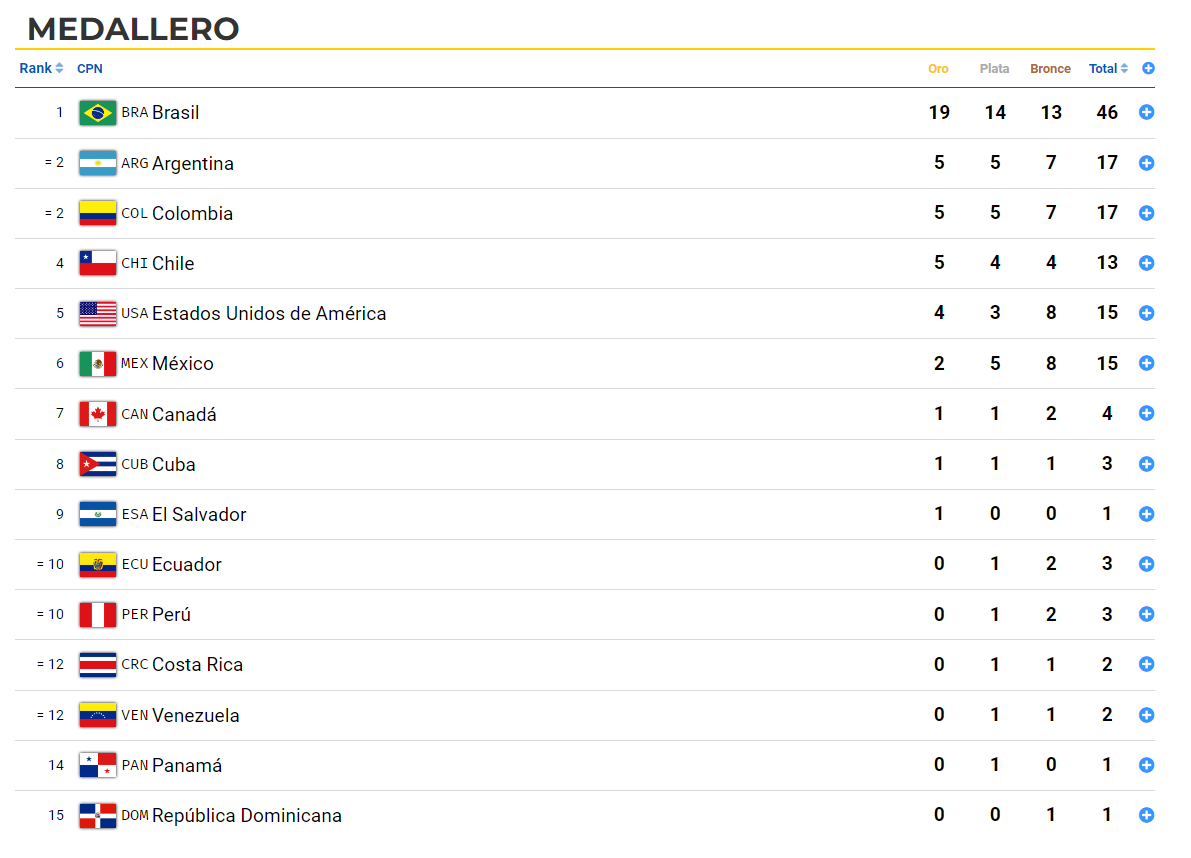
Task: Expand Colombia row plus icon
Action: pyautogui.click(x=1146, y=213)
